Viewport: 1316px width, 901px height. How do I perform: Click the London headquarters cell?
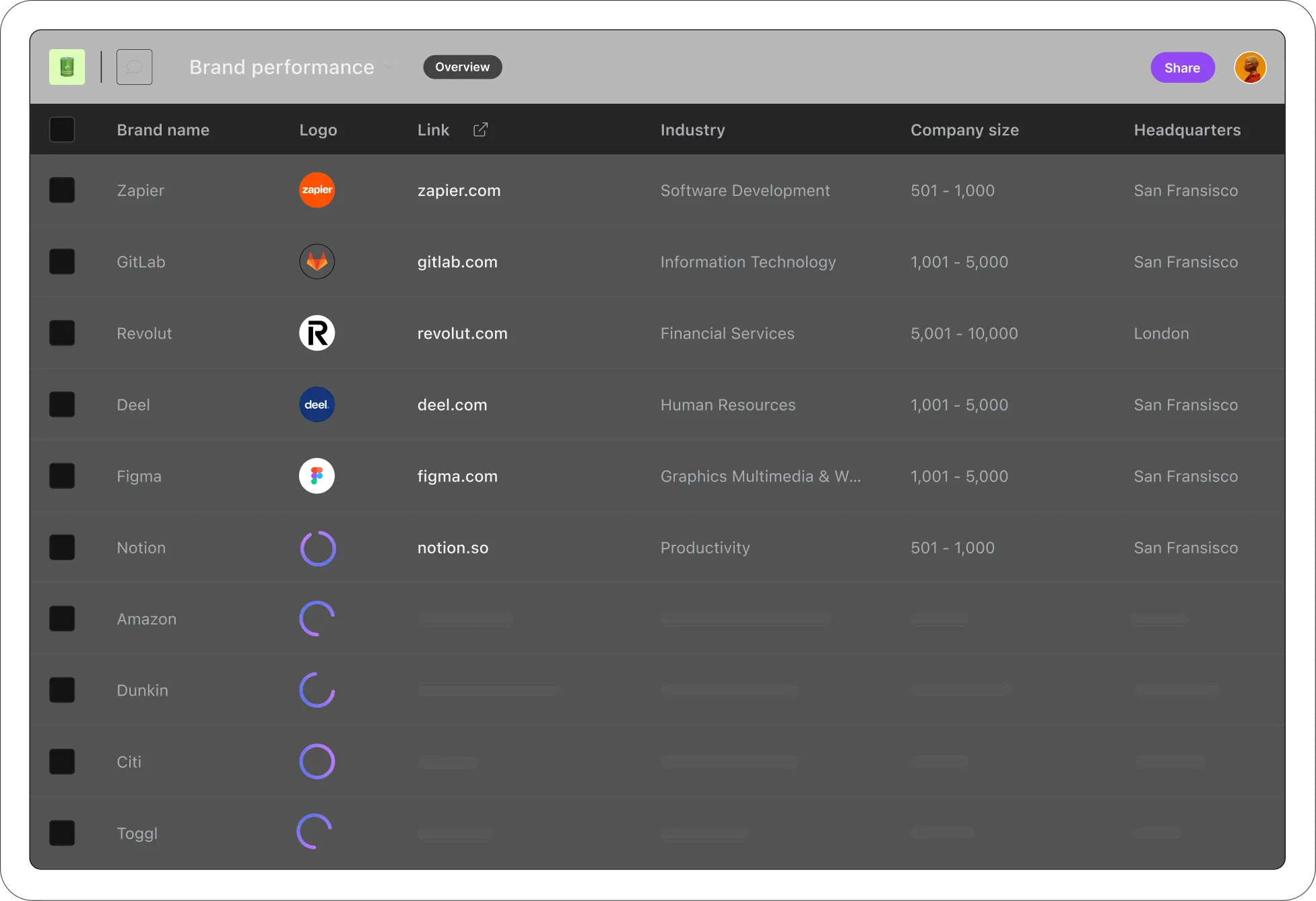pyautogui.click(x=1161, y=333)
